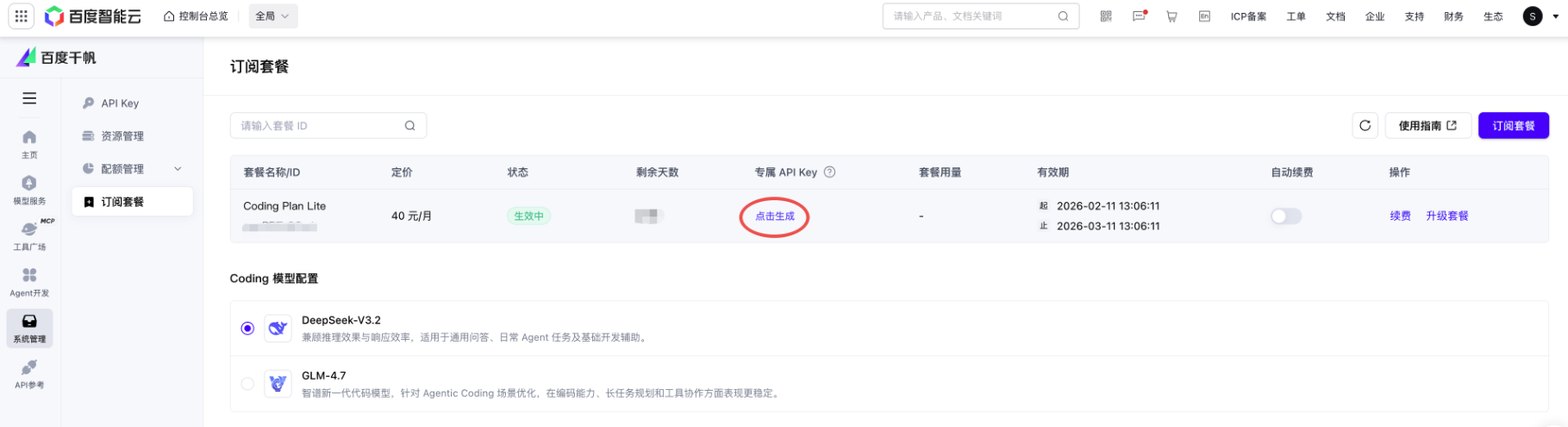Open the message notifications icon

tap(1139, 16)
